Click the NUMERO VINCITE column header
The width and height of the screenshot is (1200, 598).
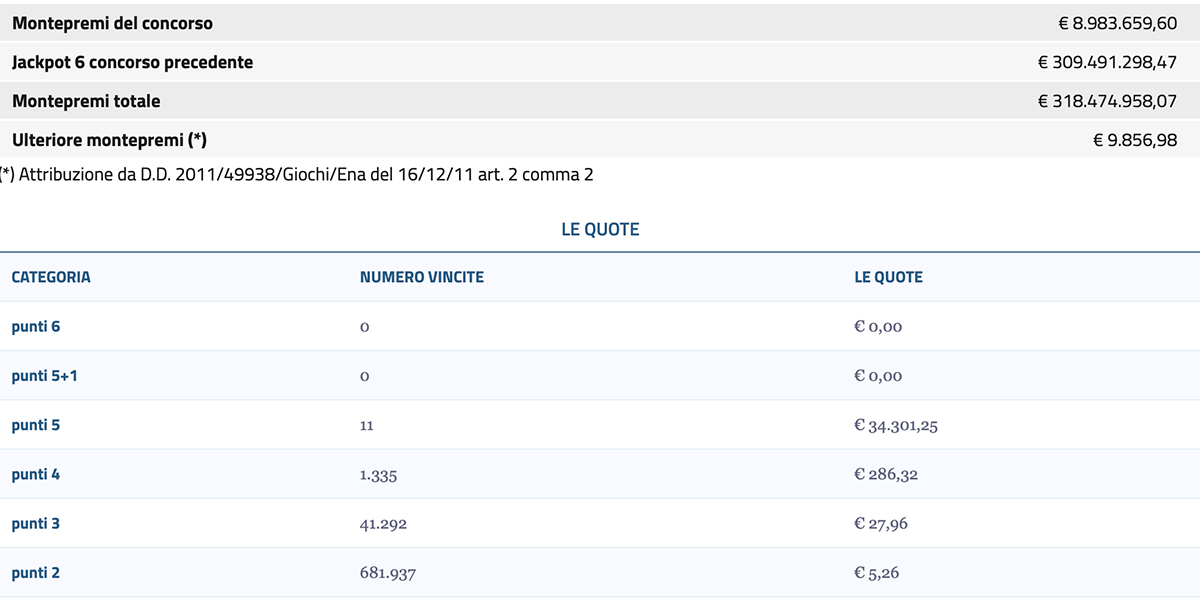click(421, 277)
